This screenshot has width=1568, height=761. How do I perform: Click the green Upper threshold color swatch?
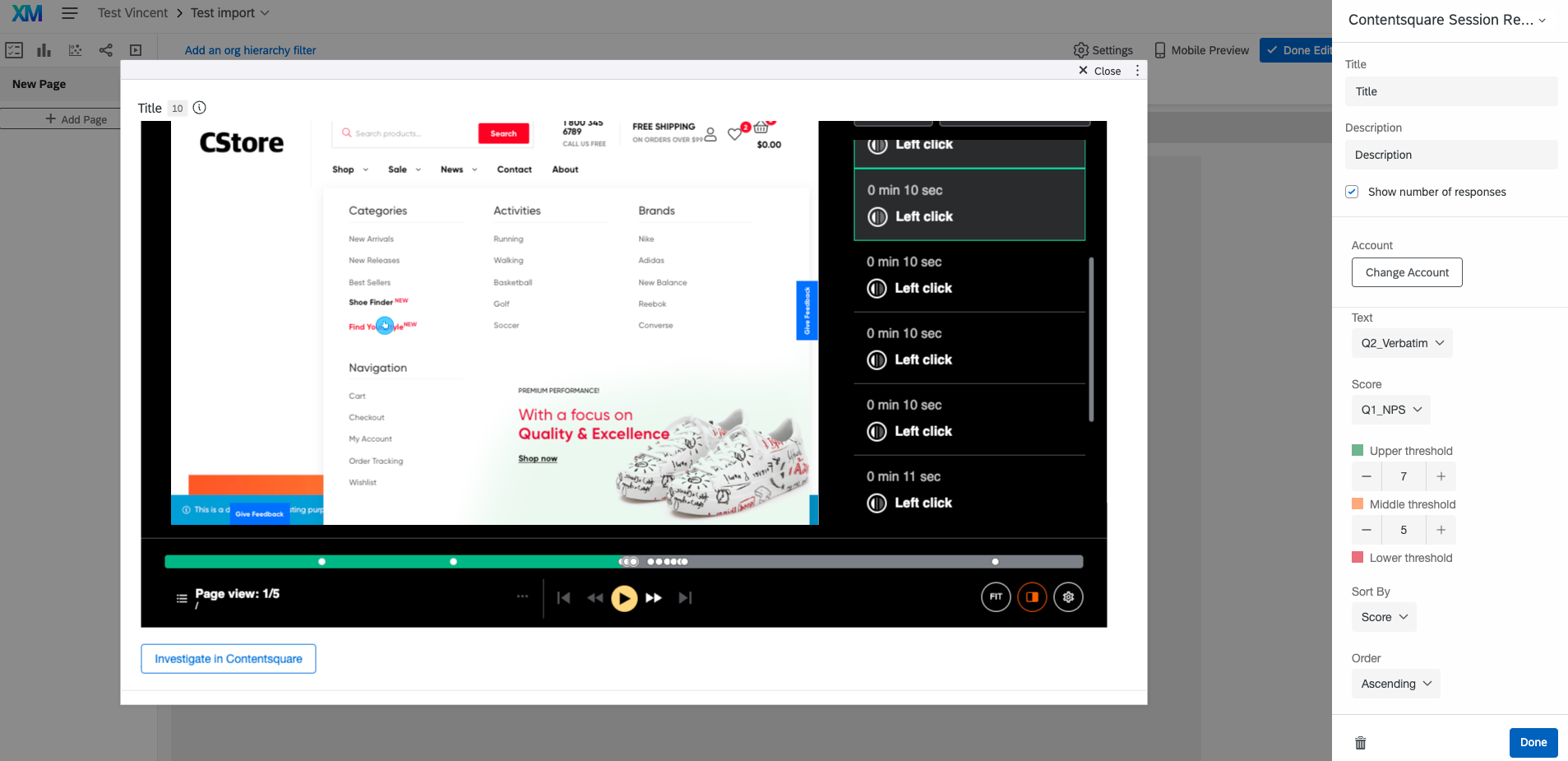(1358, 450)
